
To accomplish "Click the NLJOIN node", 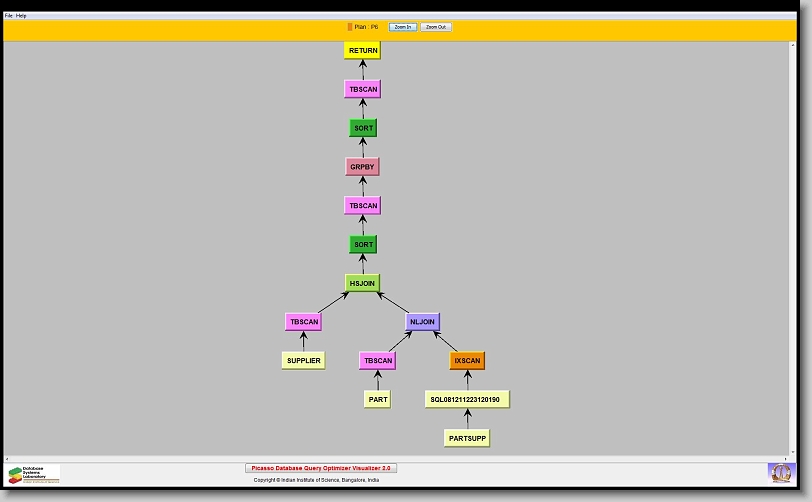I will (422, 322).
